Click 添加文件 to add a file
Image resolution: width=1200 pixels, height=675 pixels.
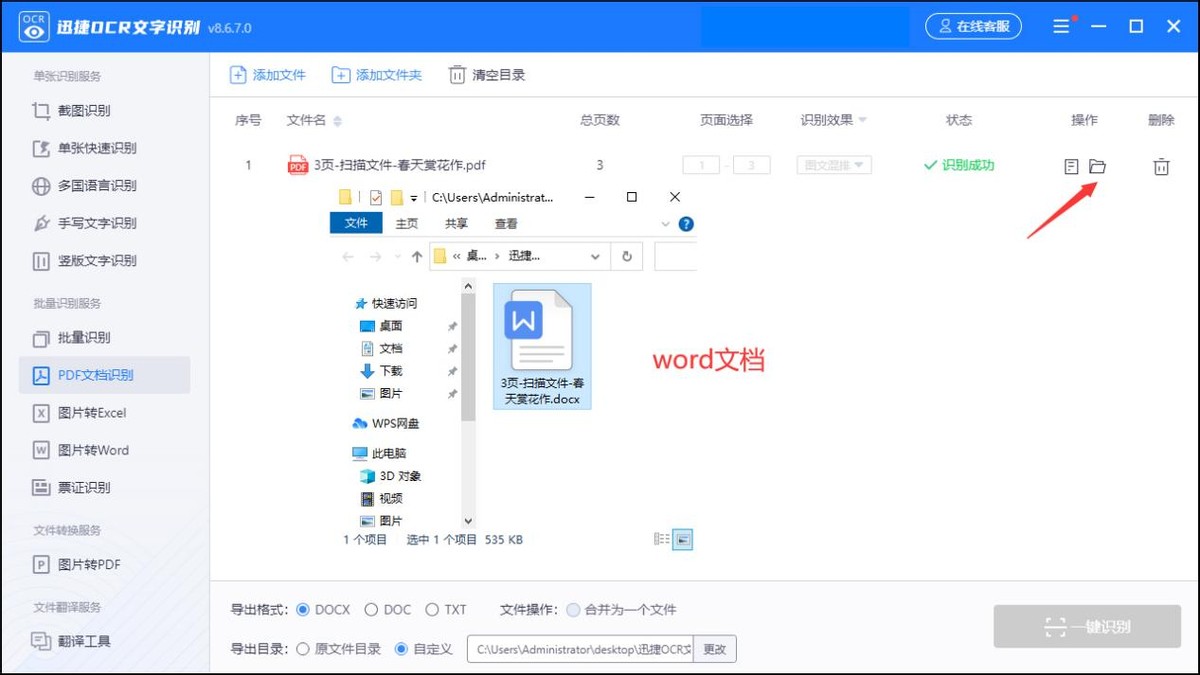pos(268,75)
